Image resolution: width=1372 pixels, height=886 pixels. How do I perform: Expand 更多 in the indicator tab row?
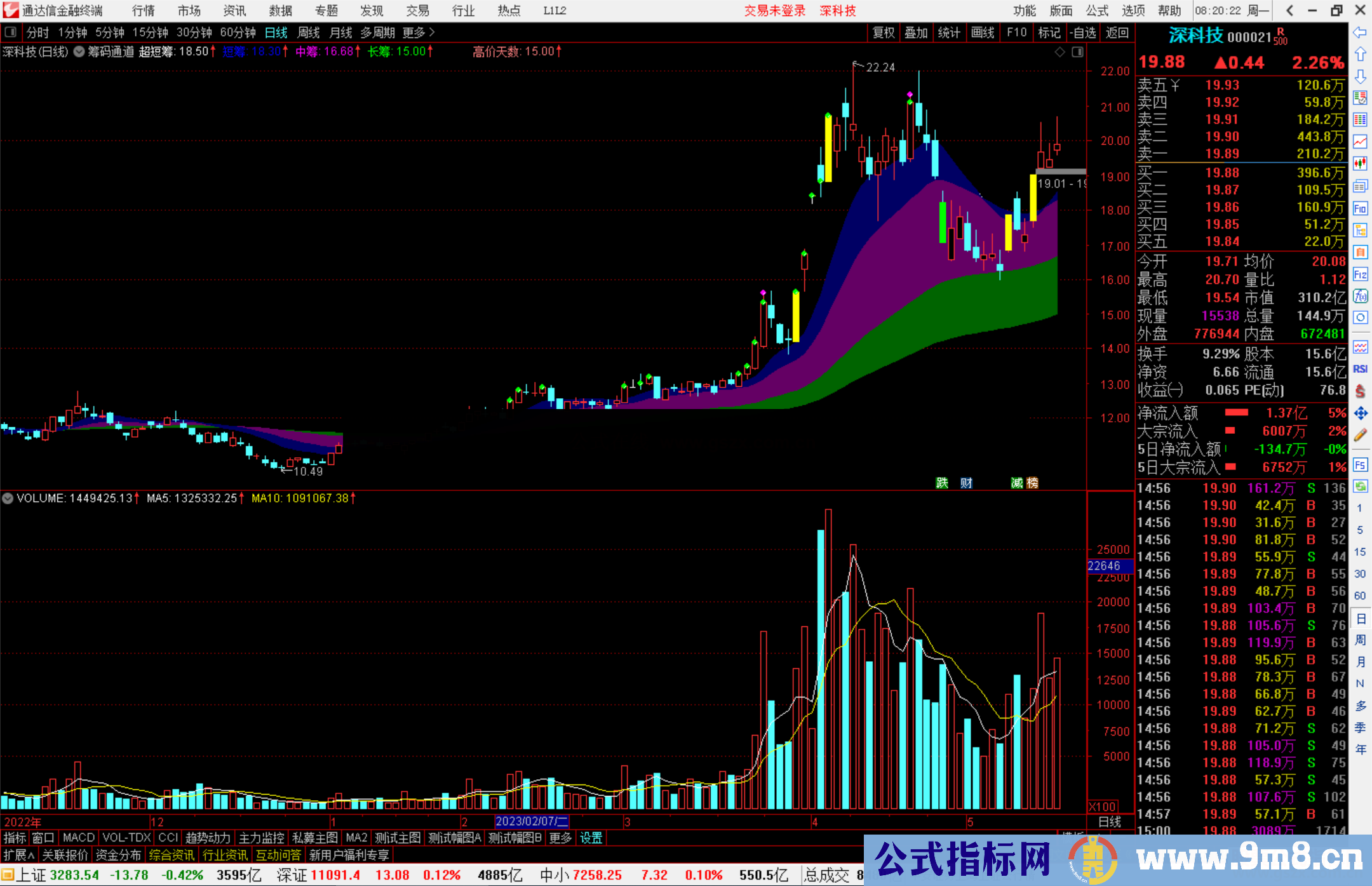tap(560, 838)
